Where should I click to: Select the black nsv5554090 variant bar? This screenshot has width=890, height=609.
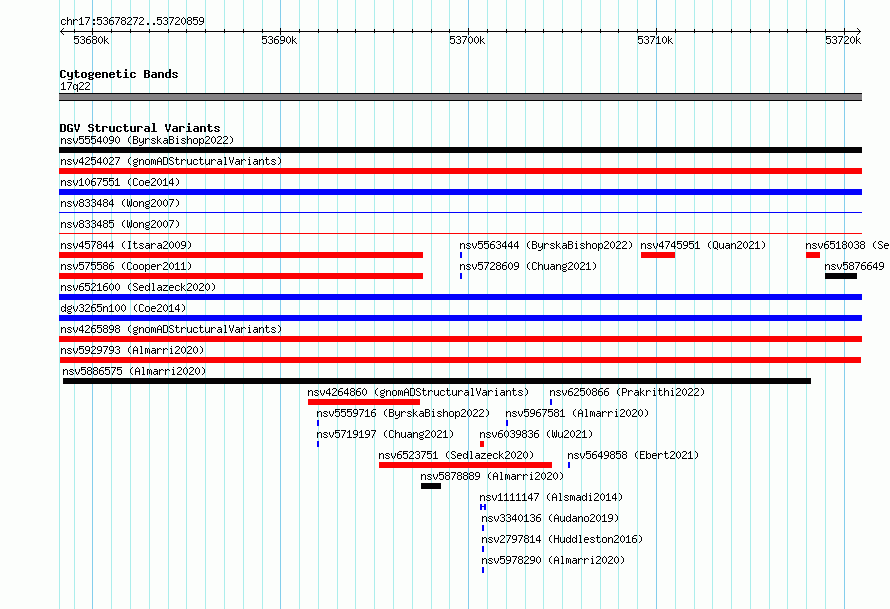pyautogui.click(x=460, y=150)
